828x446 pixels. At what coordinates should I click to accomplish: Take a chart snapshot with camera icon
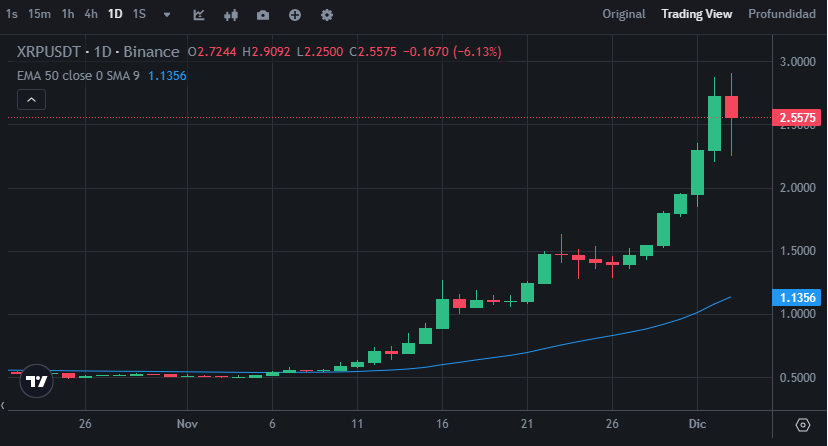click(x=263, y=15)
